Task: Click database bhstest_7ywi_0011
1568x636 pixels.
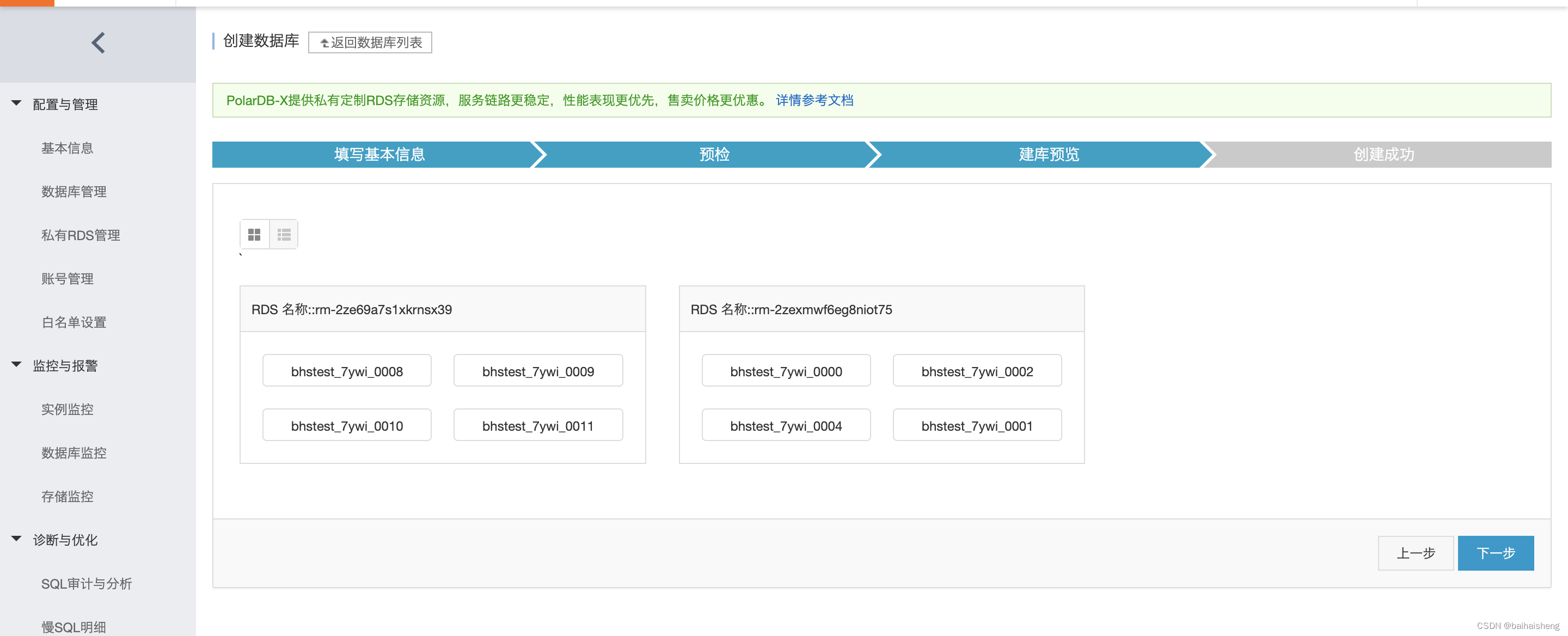Action: (538, 425)
